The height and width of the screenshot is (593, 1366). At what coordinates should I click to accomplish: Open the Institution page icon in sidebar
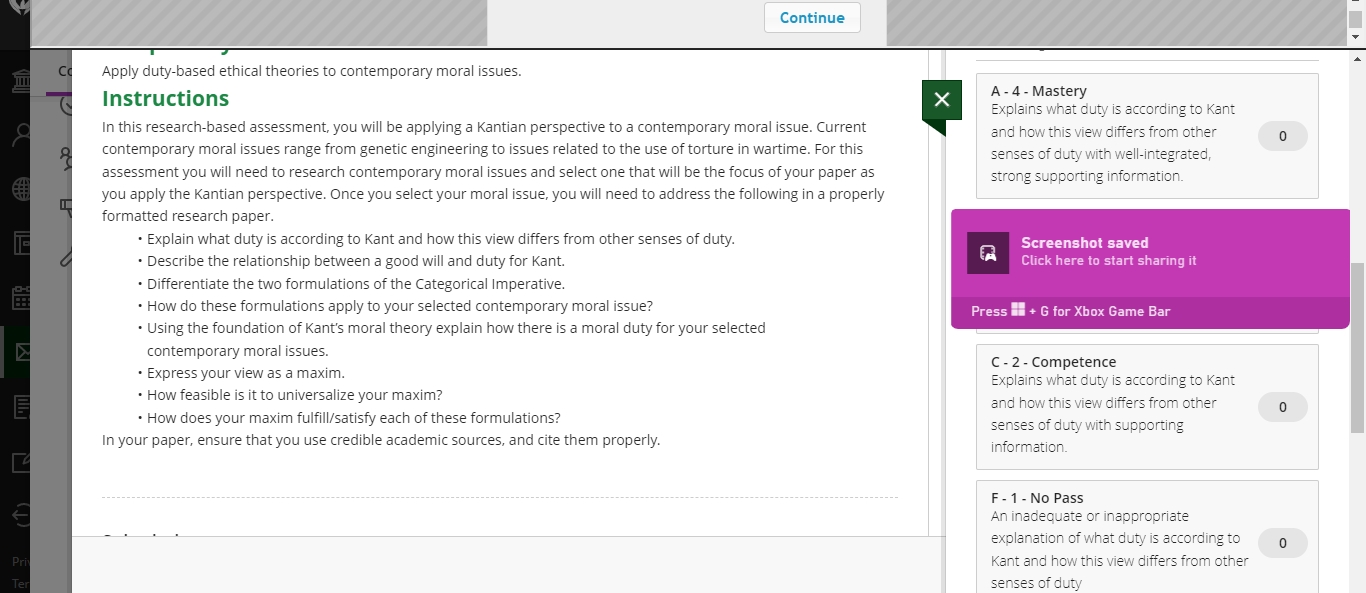(19, 82)
